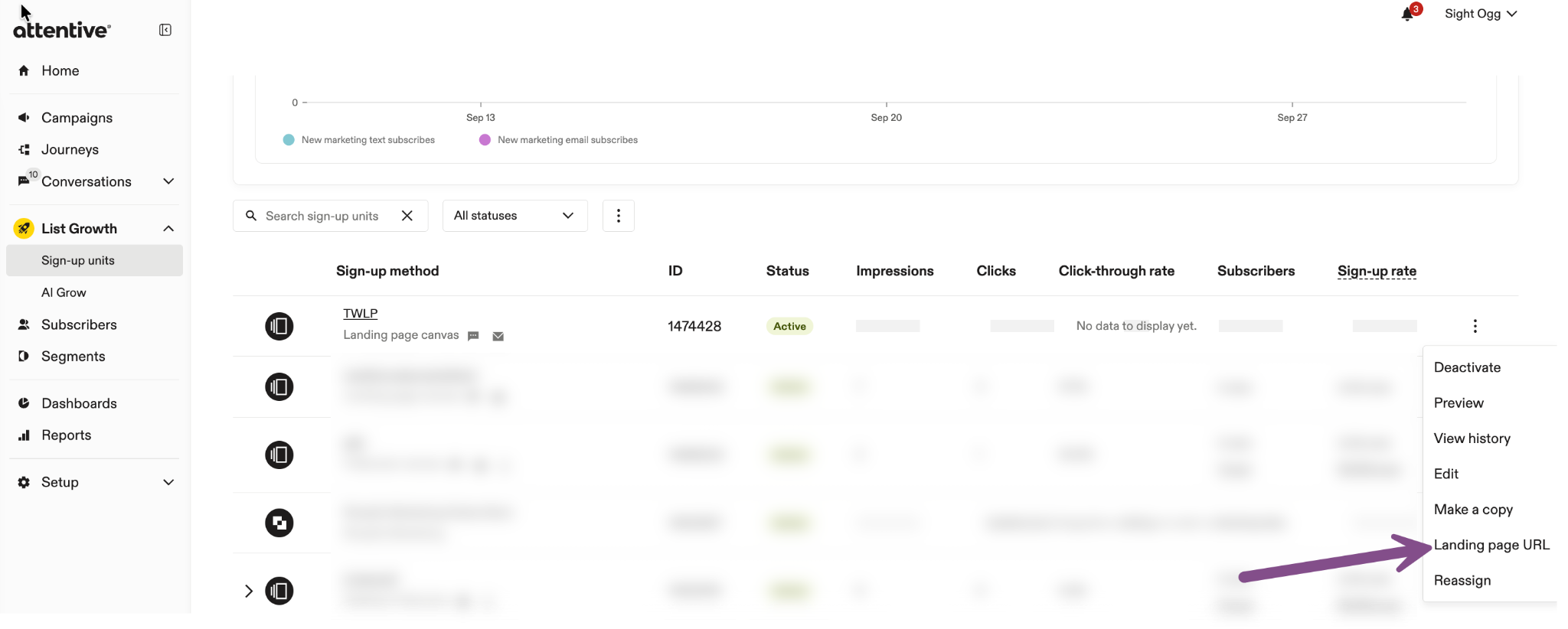Toggle New marketing email subscribes legend
The height and width of the screenshot is (629, 1568).
(558, 140)
